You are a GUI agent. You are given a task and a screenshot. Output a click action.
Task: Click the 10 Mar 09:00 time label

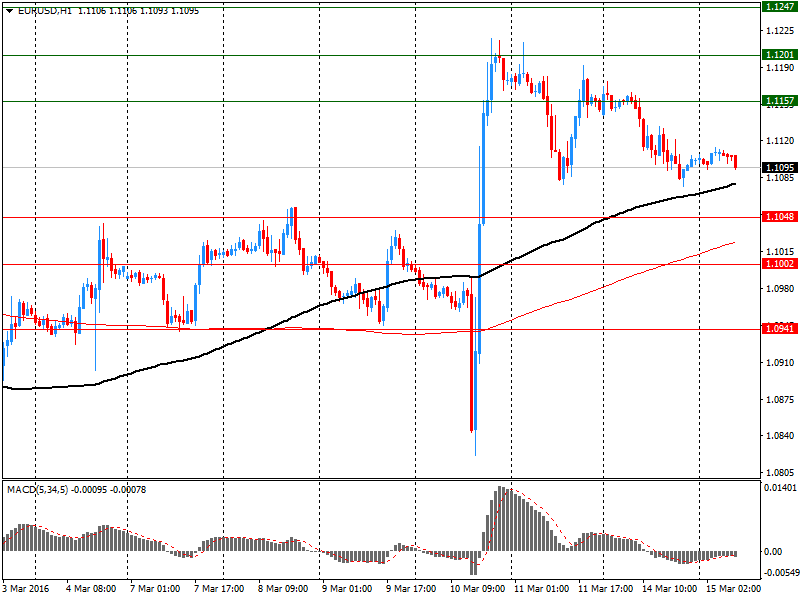(x=478, y=589)
